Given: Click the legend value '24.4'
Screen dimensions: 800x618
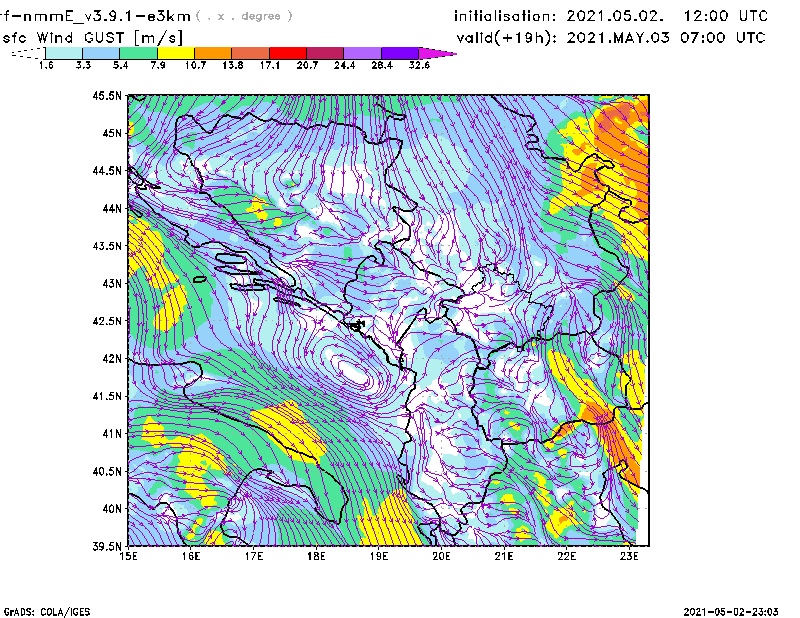Looking at the screenshot, I should pyautogui.click(x=344, y=65).
